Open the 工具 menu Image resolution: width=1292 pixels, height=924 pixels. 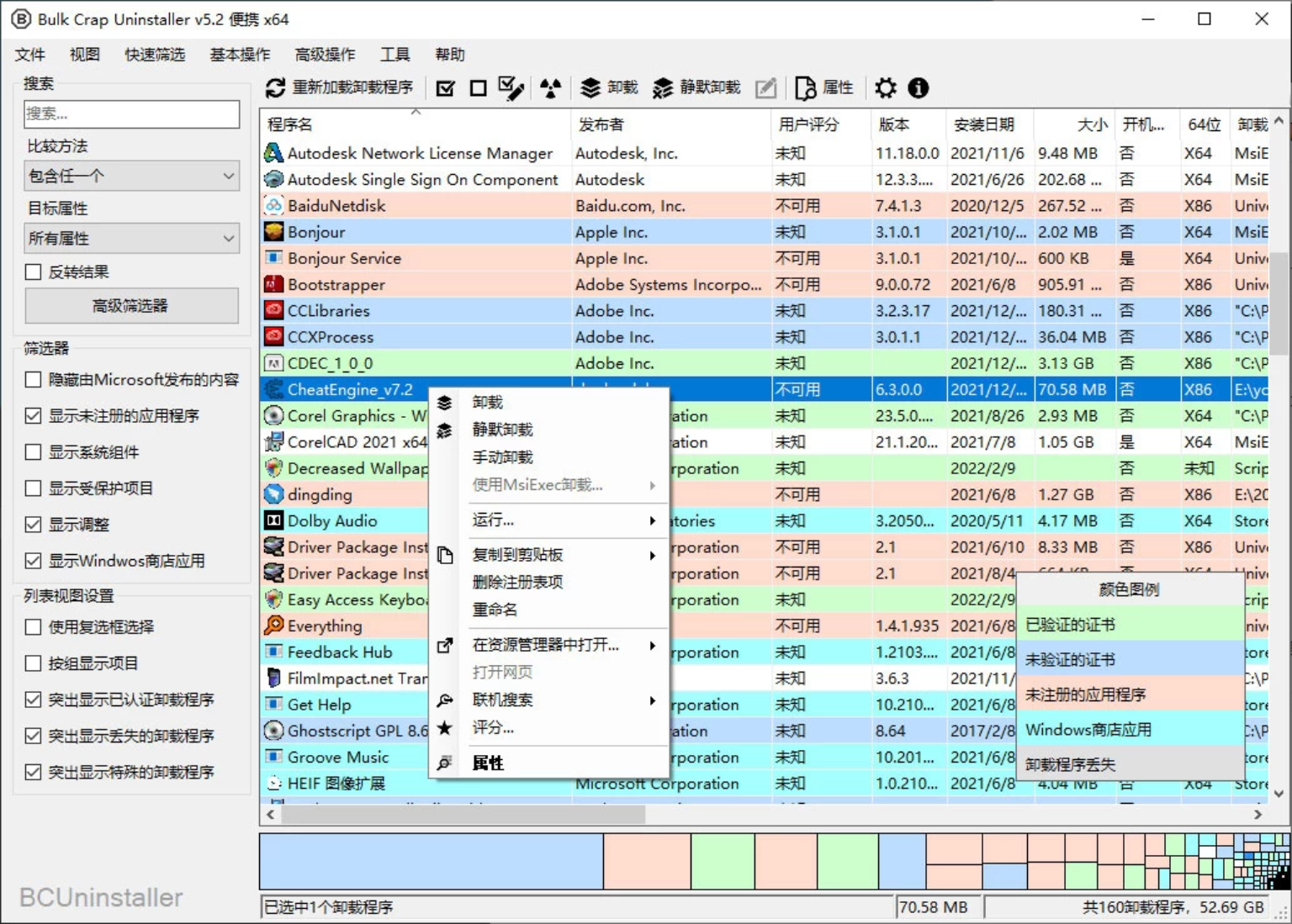(x=394, y=55)
